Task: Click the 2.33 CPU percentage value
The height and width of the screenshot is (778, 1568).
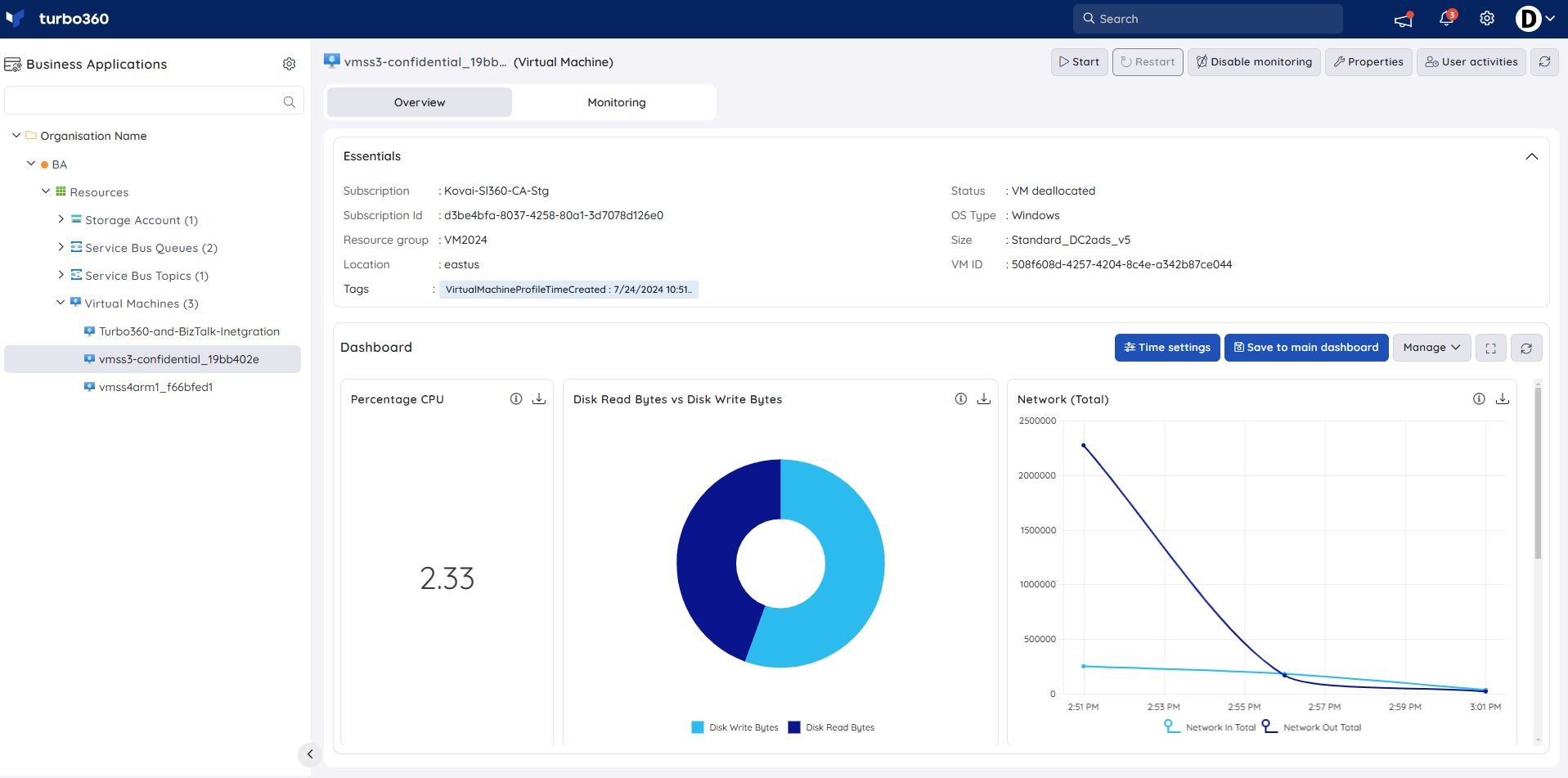Action: [447, 578]
